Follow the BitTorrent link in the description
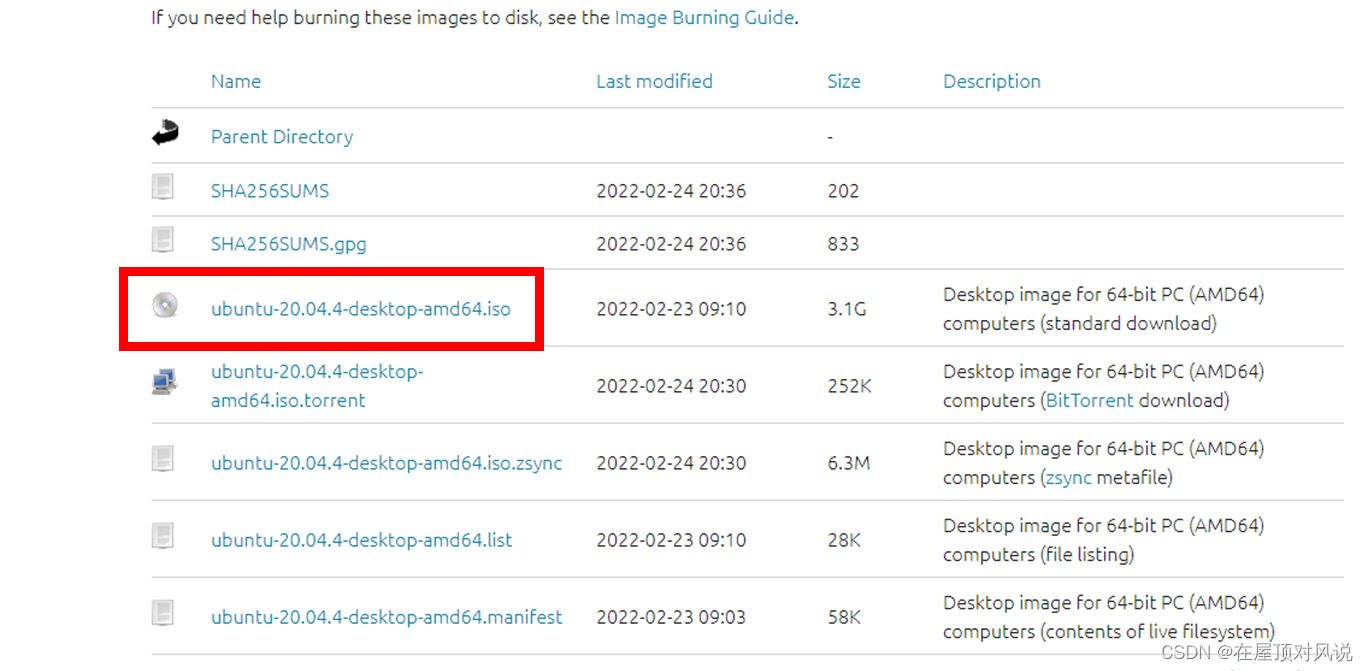This screenshot has height=671, width=1368. tap(1089, 401)
